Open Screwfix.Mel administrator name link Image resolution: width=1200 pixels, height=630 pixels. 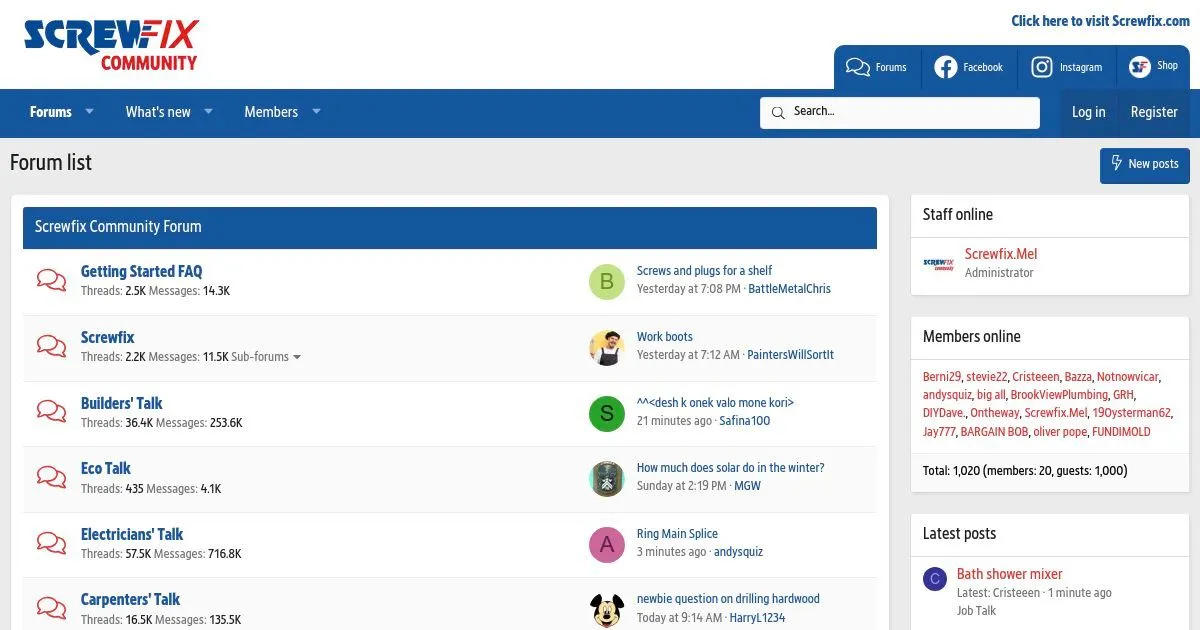point(1001,254)
